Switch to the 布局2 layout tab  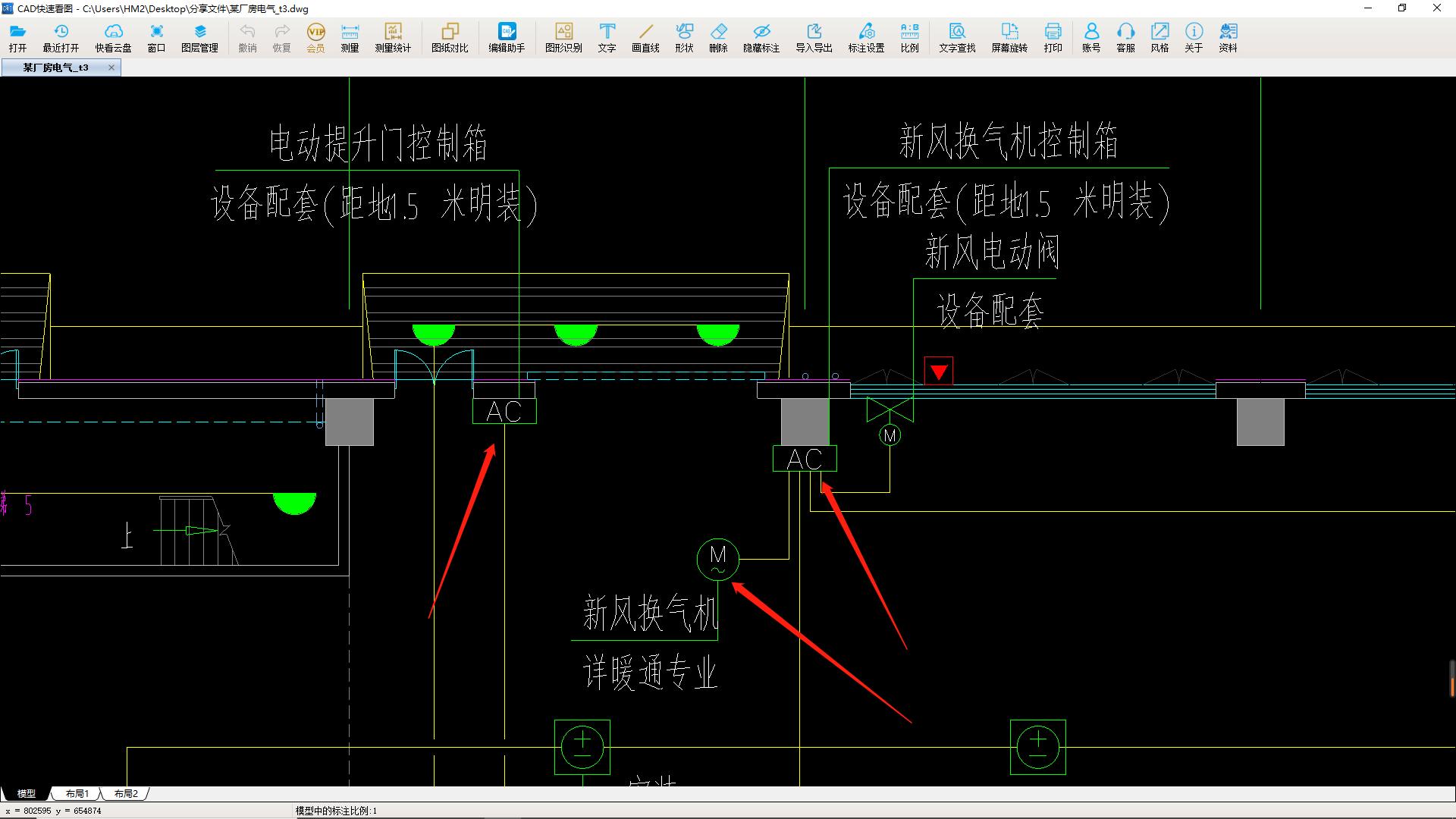point(126,793)
